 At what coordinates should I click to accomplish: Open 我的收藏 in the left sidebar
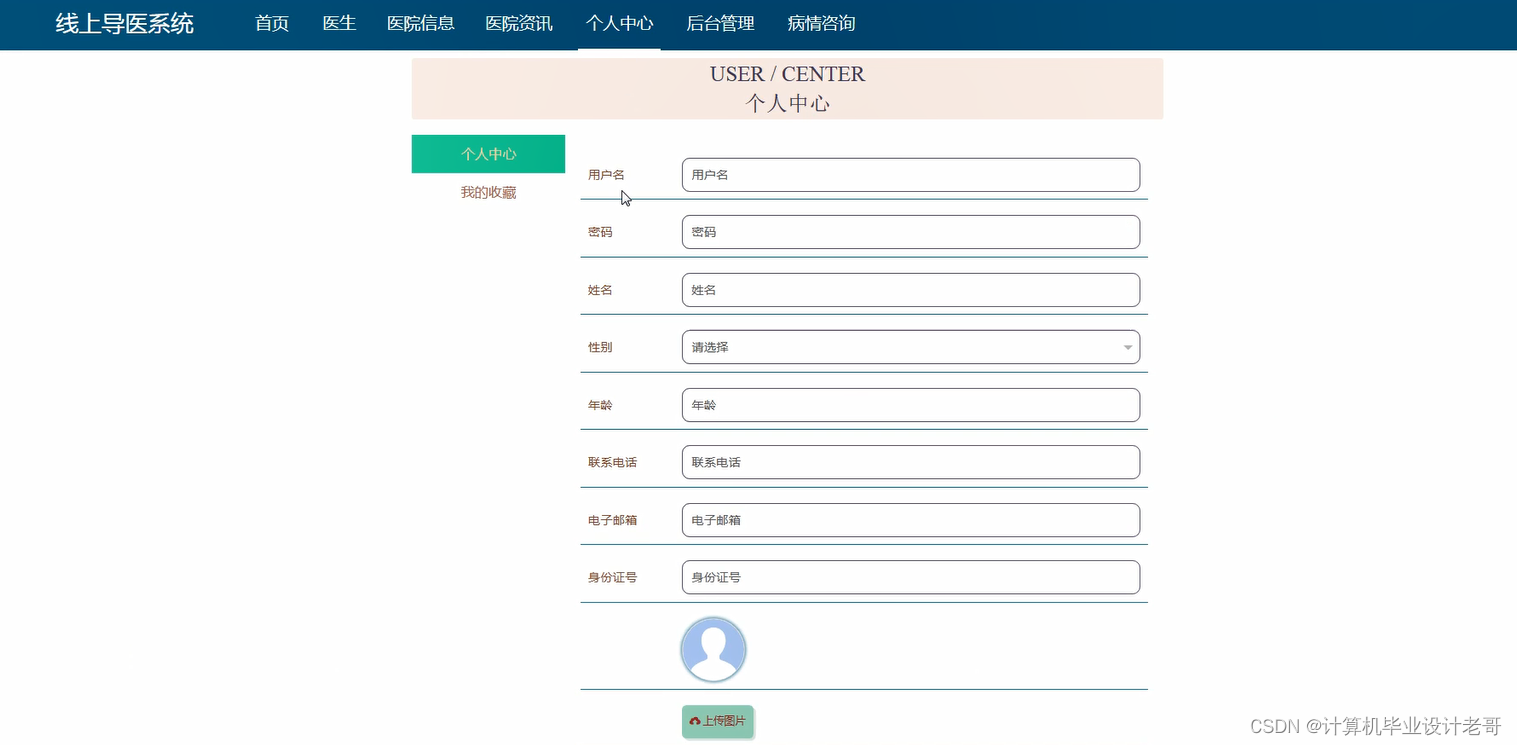(488, 192)
